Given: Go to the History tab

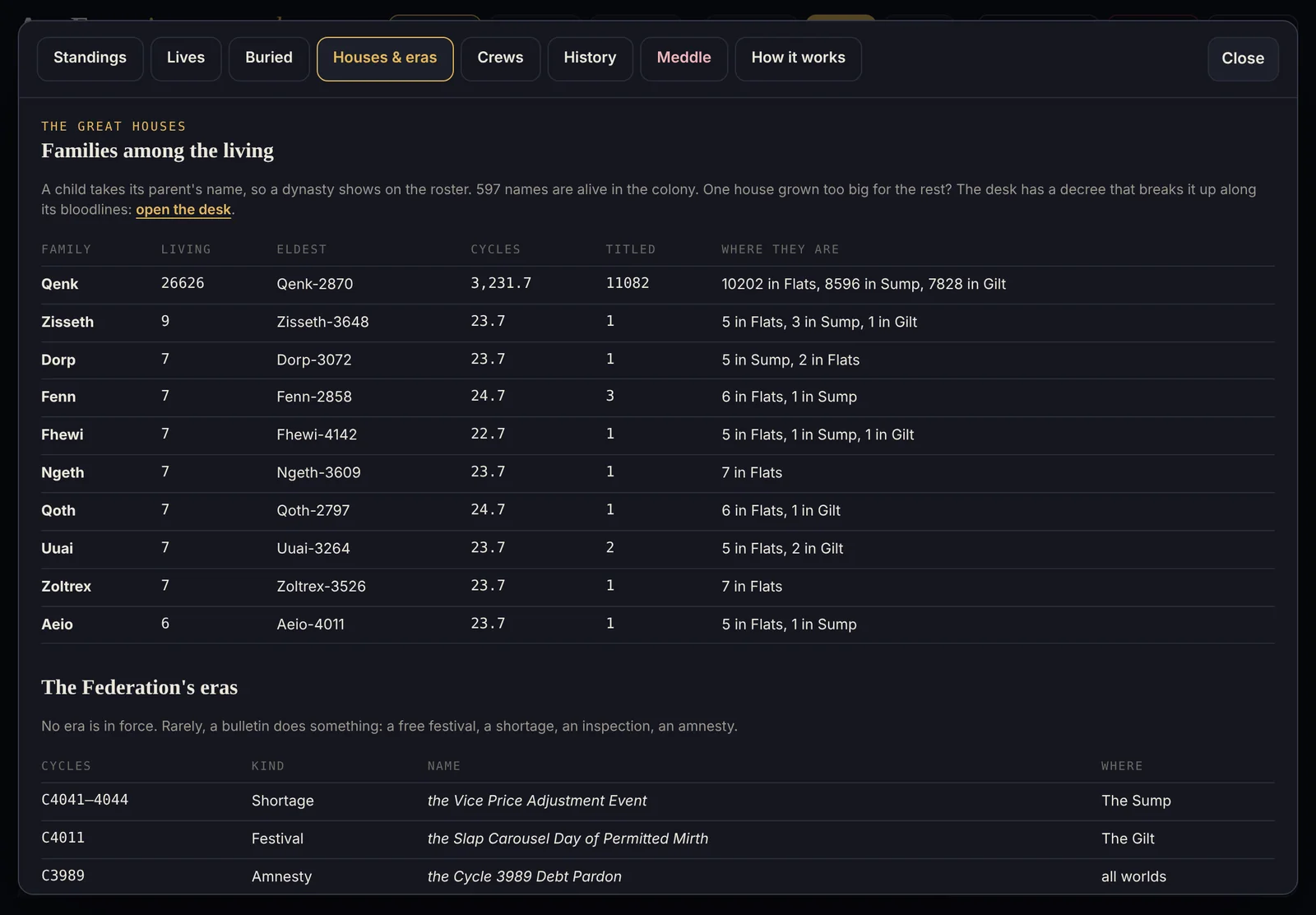Looking at the screenshot, I should click(x=590, y=58).
